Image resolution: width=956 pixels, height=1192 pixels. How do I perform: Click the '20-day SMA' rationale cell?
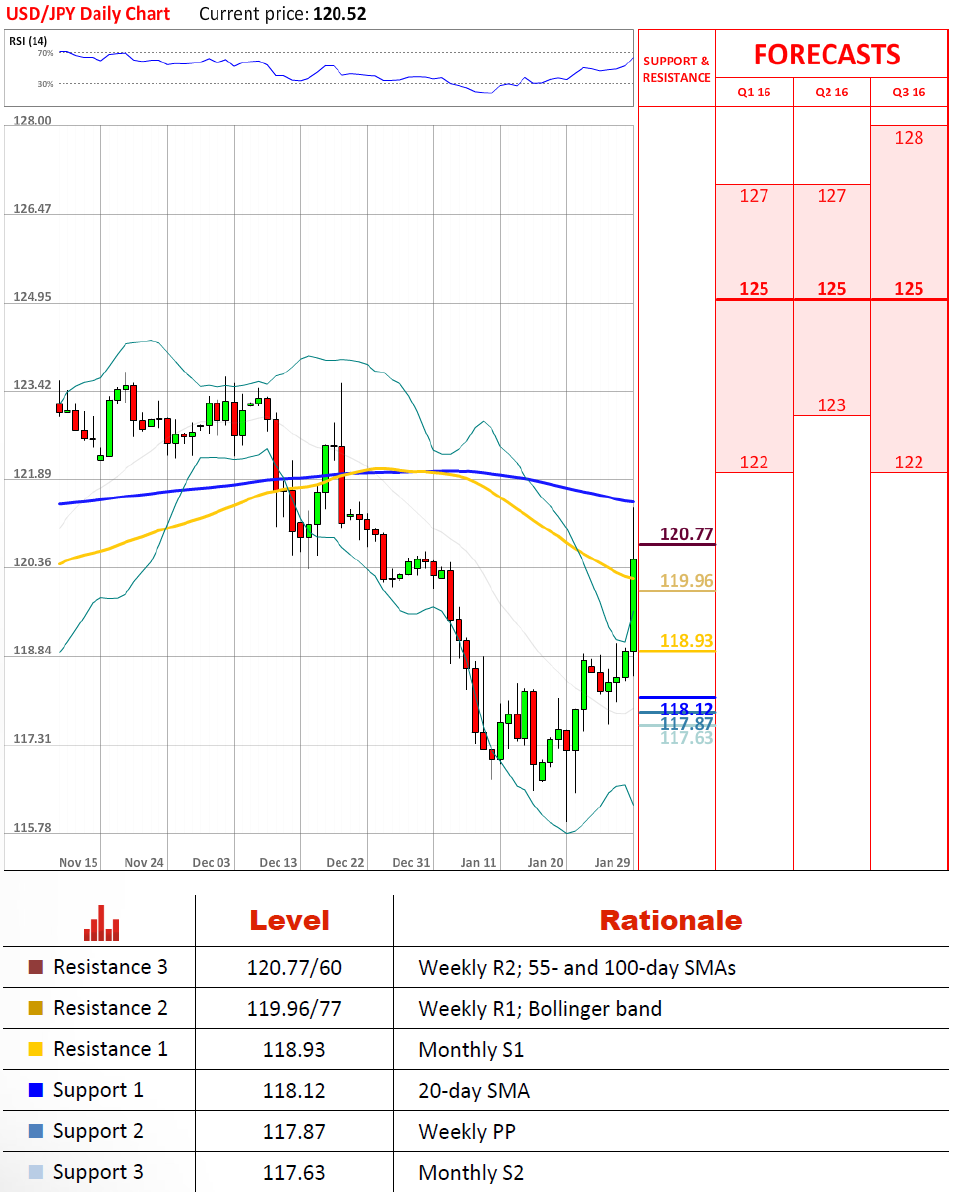click(474, 1091)
